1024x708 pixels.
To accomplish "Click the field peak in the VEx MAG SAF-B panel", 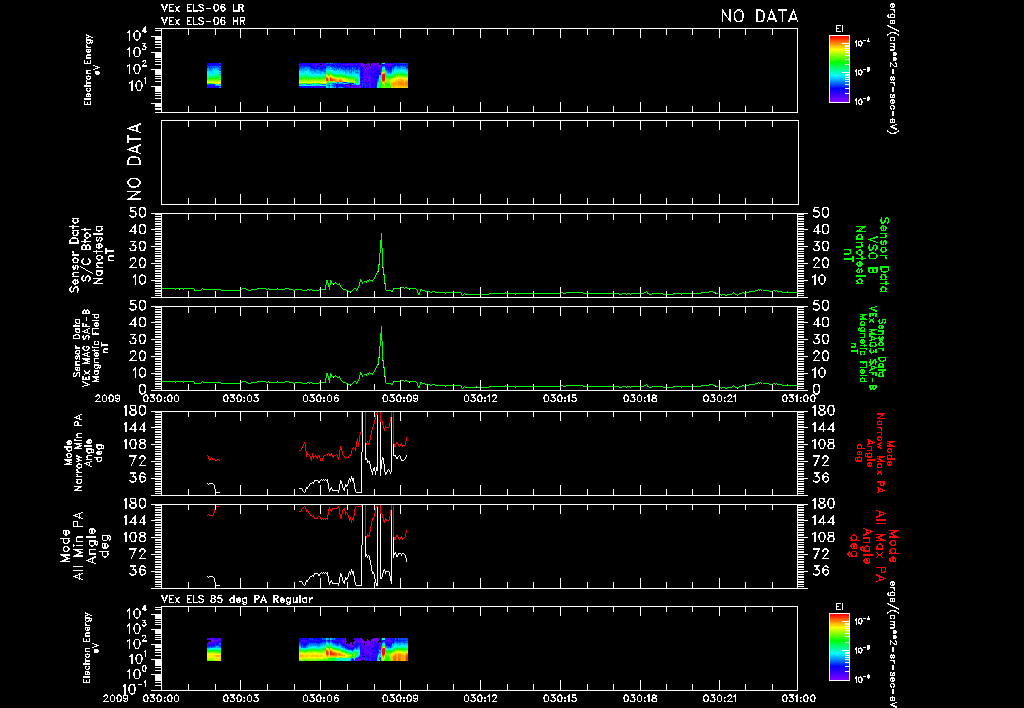I will (381, 328).
